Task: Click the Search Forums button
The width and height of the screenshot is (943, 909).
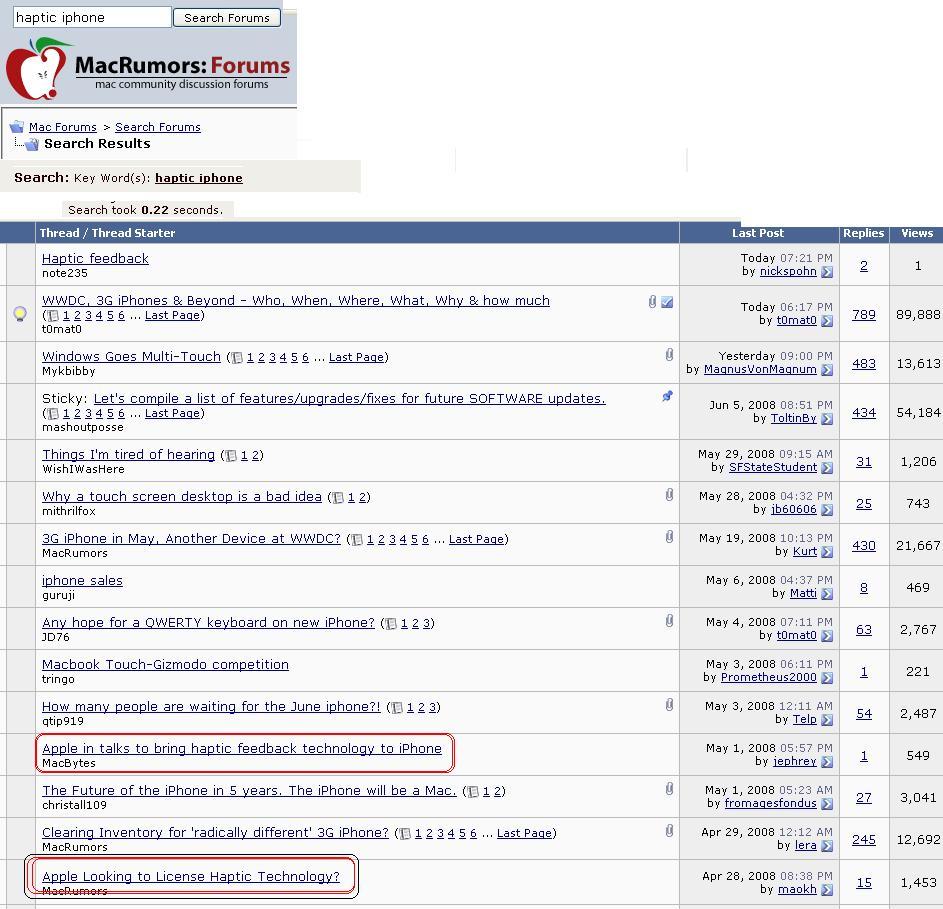Action: [x=227, y=17]
